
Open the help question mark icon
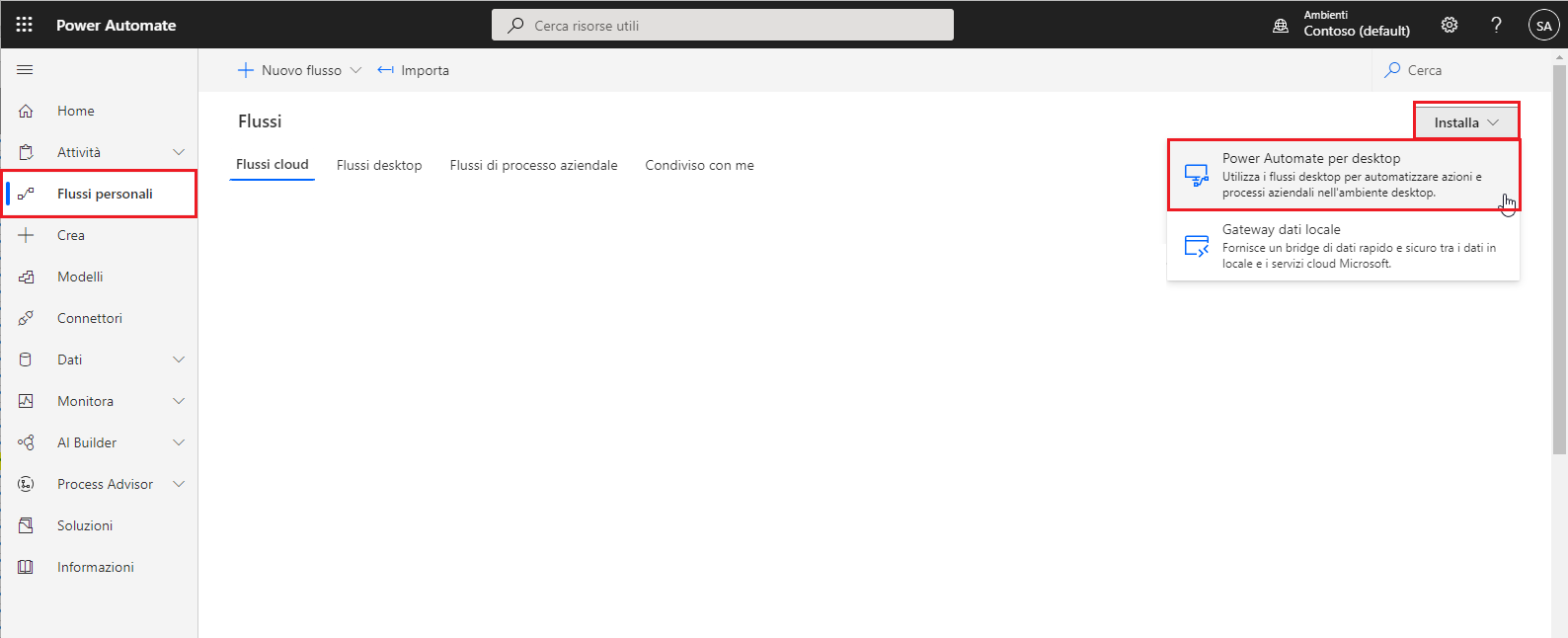tap(1497, 25)
